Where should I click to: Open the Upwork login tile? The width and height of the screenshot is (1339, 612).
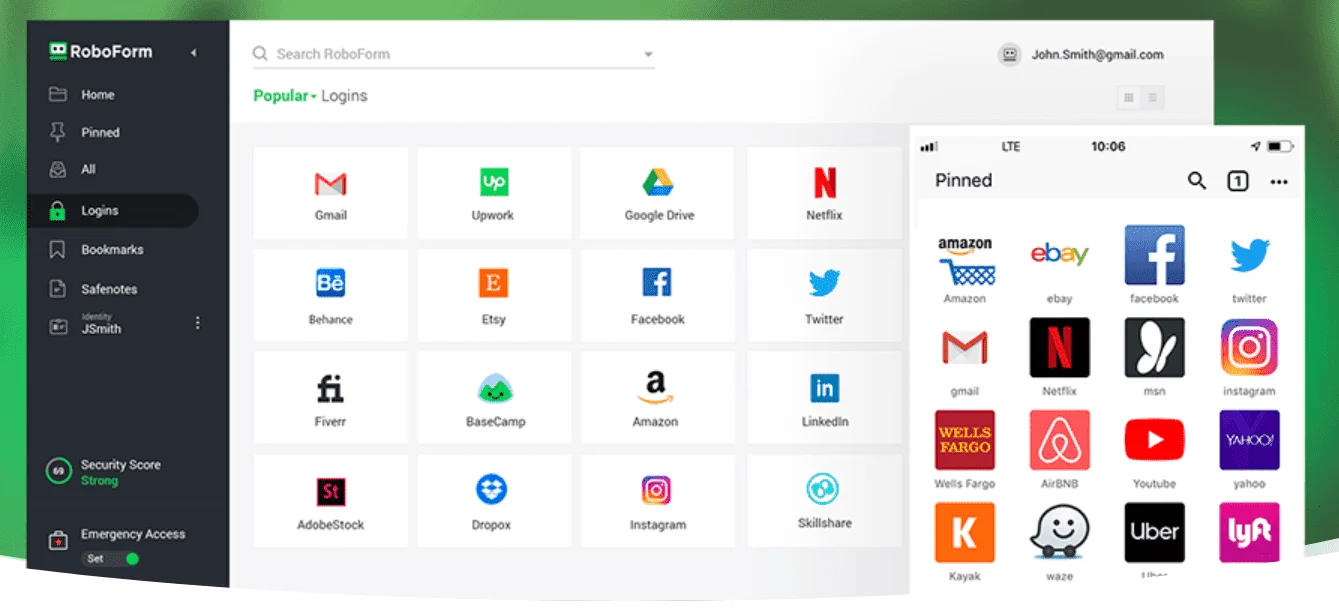click(x=493, y=193)
